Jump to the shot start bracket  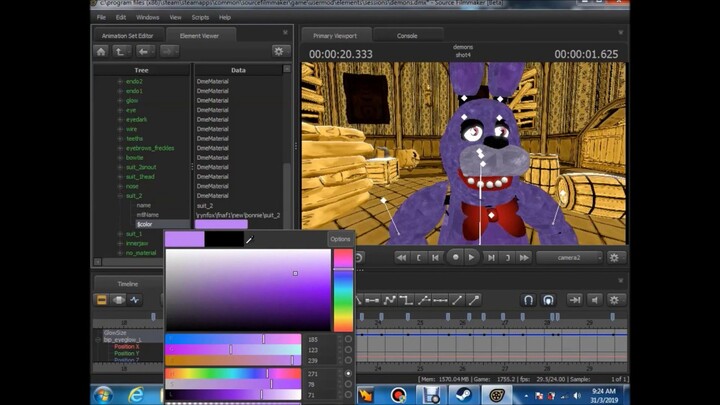click(x=418, y=258)
